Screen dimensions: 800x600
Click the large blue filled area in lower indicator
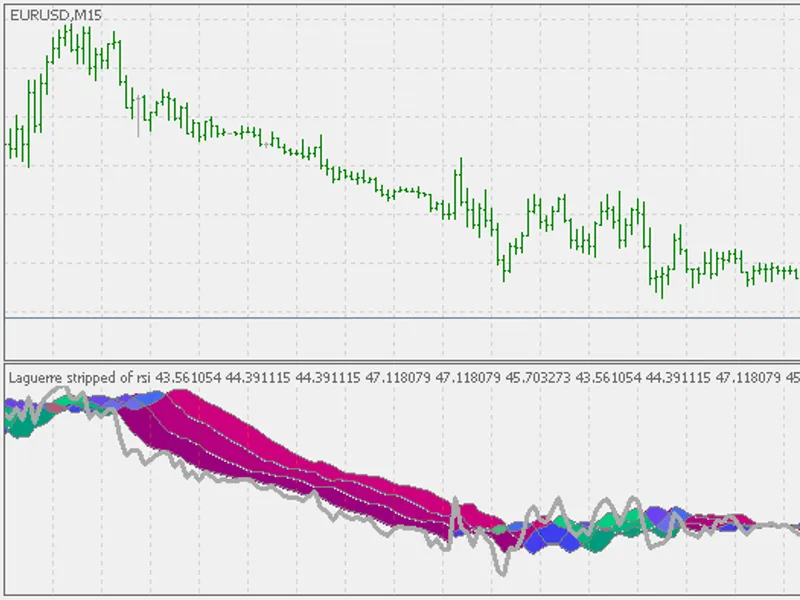[550, 537]
